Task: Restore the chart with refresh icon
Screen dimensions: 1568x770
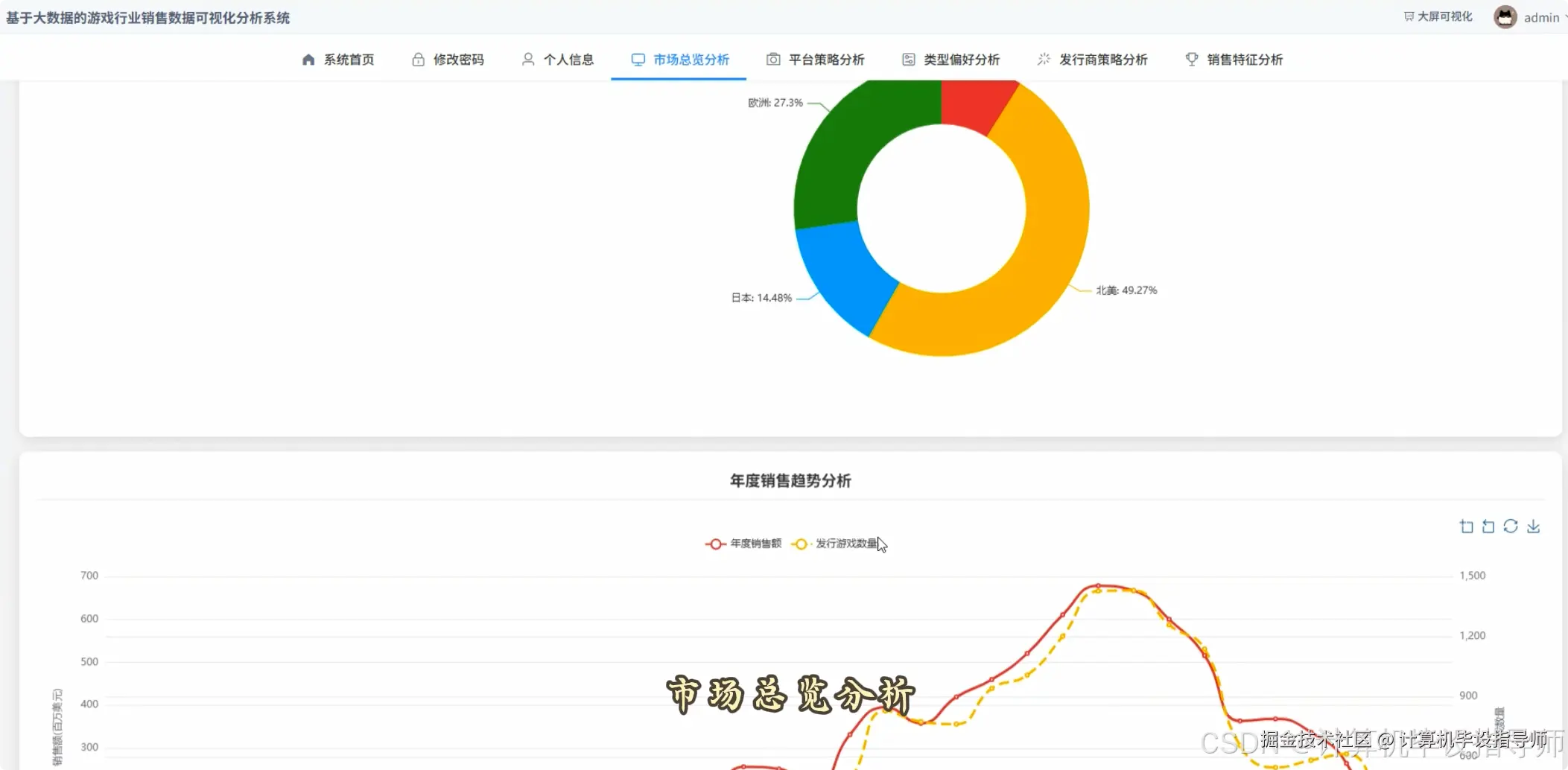Action: click(x=1511, y=526)
